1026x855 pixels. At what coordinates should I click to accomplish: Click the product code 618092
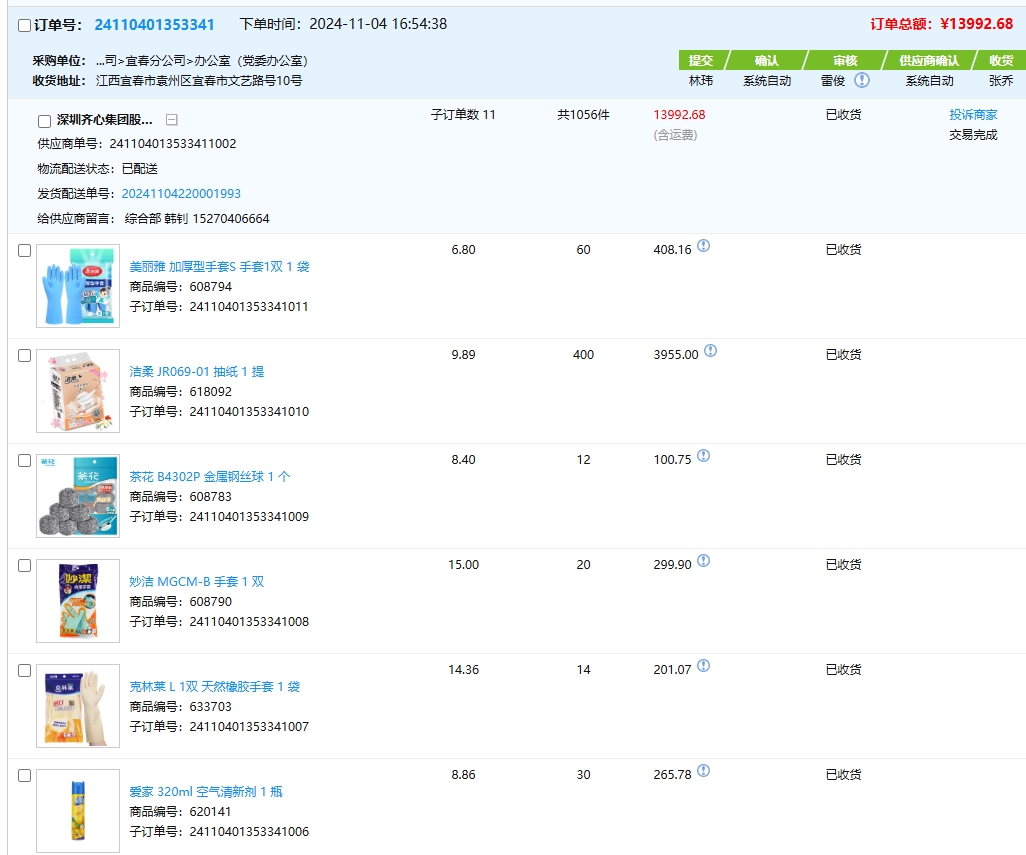coord(211,392)
